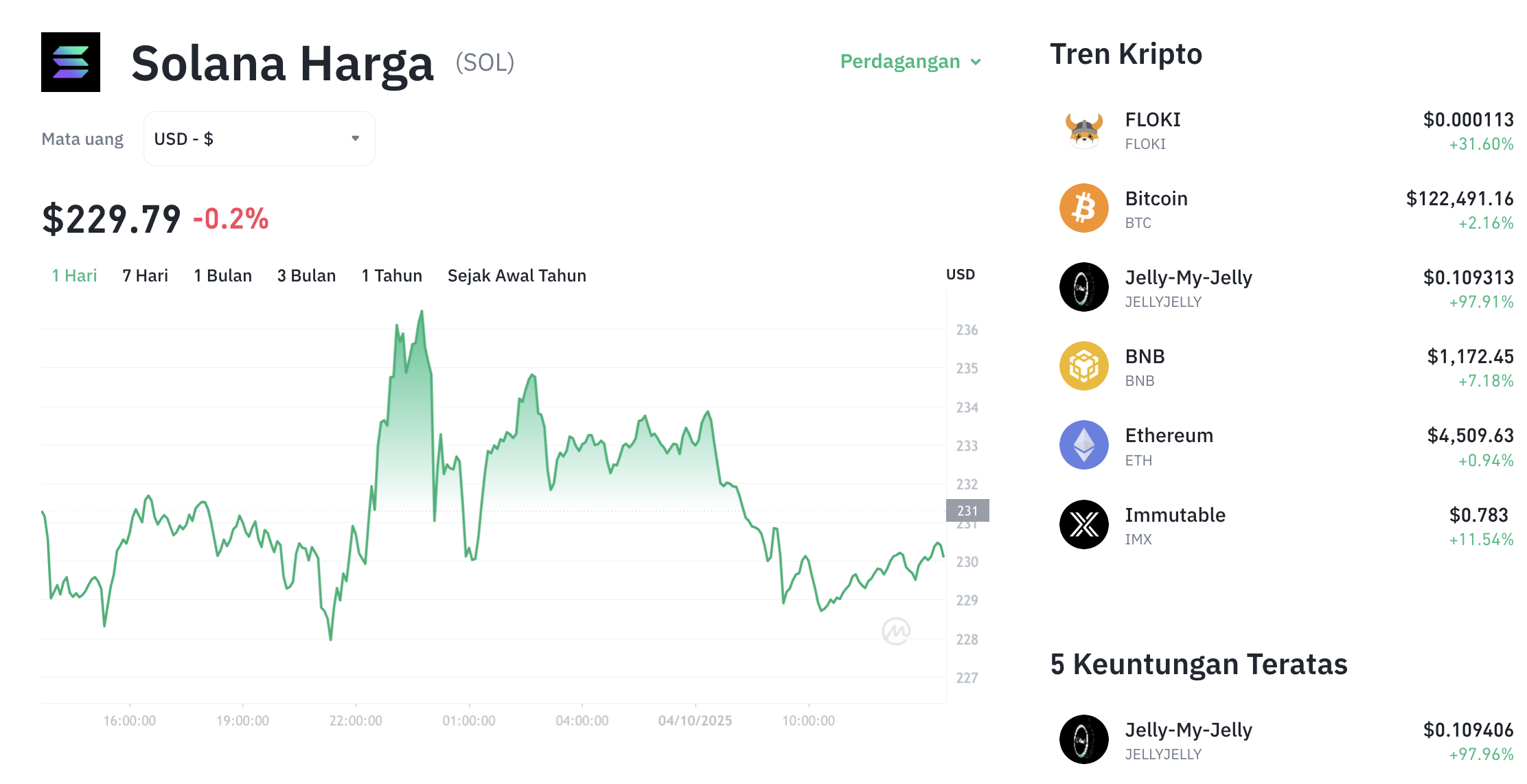Click the Ethereum coin icon
The height and width of the screenshot is (784, 1527).
[1083, 445]
